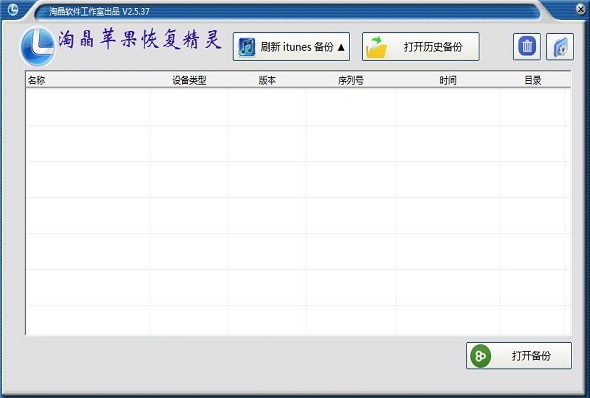Expand the 刷新 itunes 备份 triangle arrow
Viewport: 590px width, 398px height.
point(341,47)
